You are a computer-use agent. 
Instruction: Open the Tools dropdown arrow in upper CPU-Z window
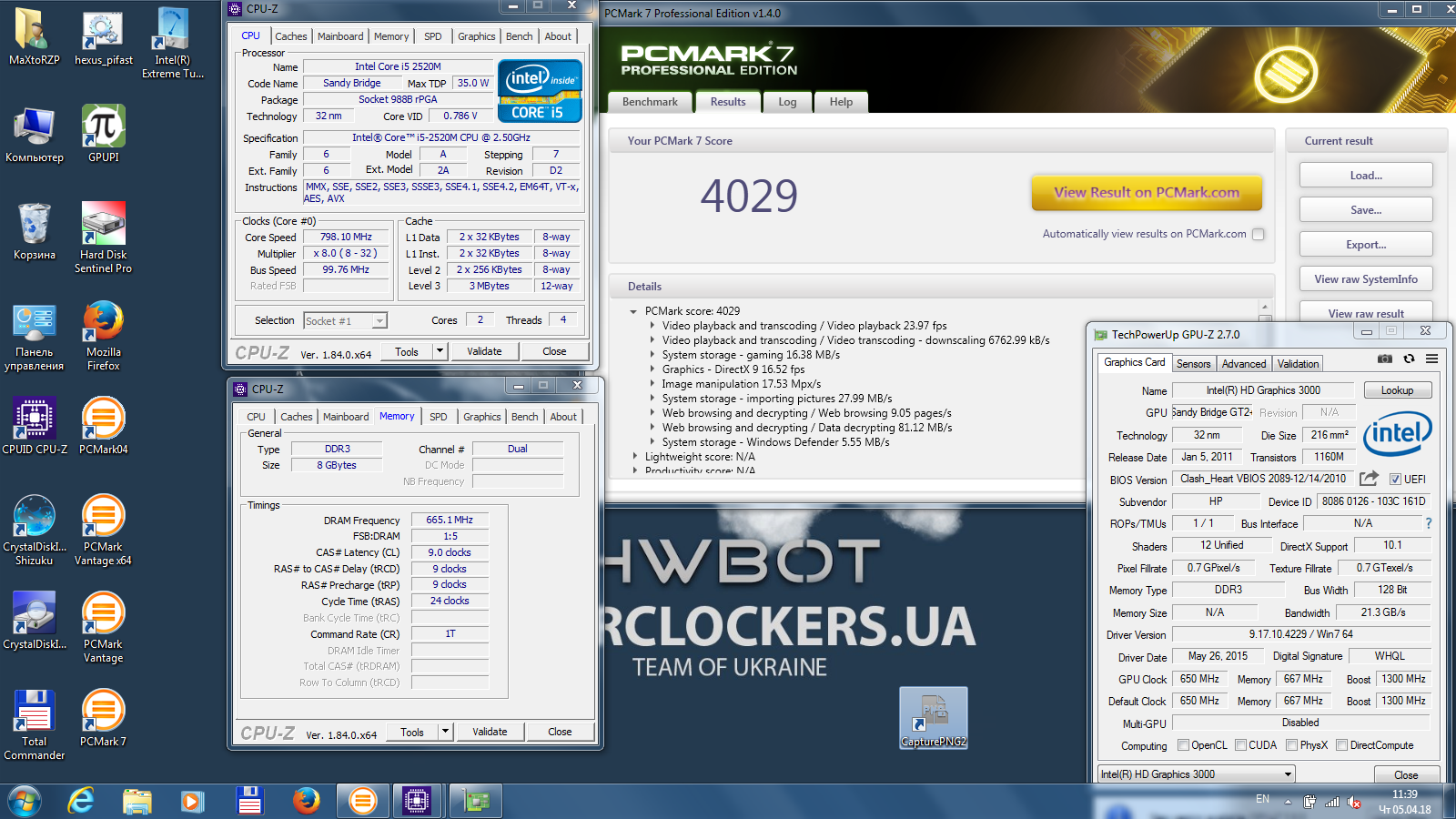pos(440,351)
